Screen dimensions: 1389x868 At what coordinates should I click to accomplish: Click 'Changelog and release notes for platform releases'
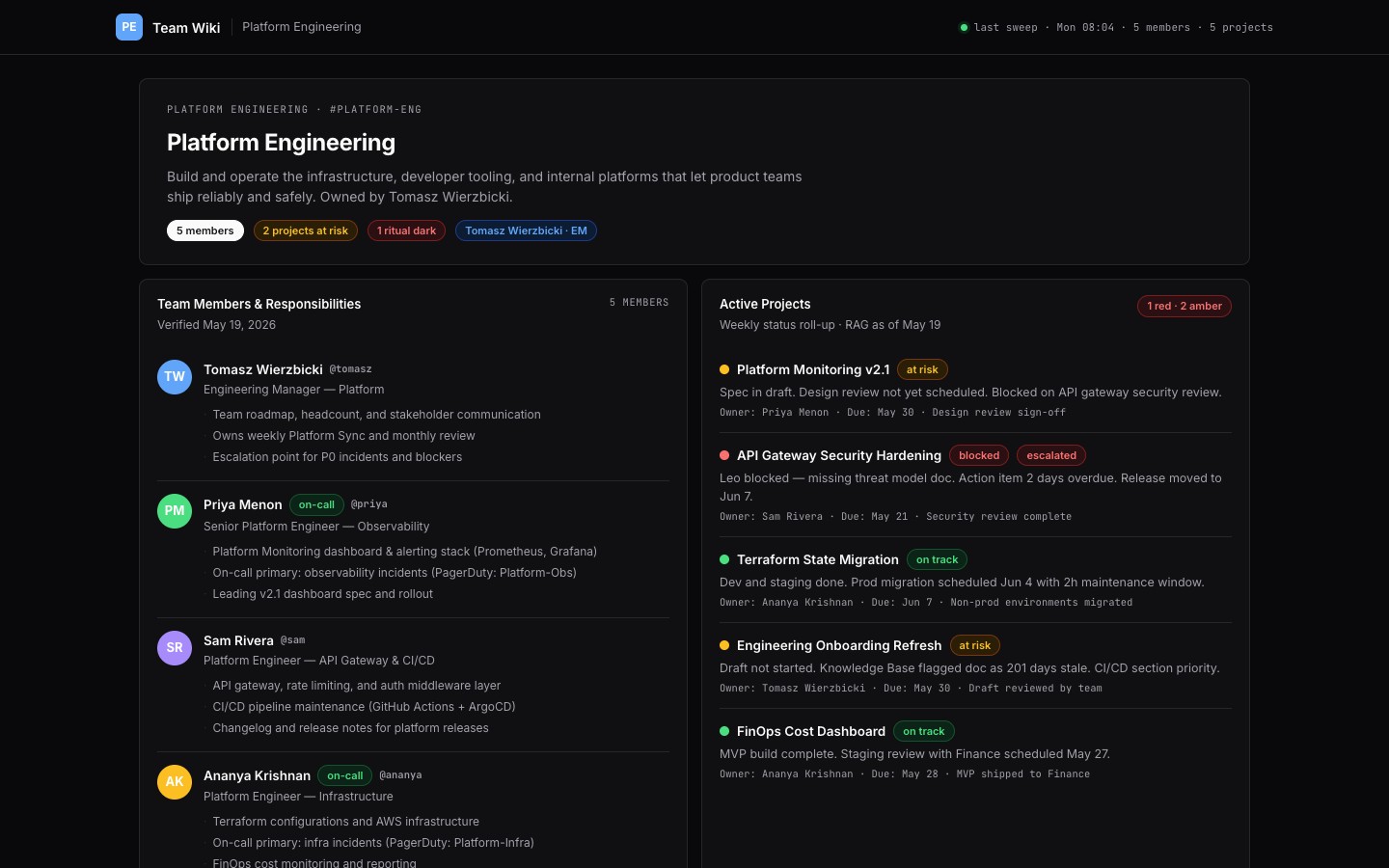pyautogui.click(x=351, y=728)
